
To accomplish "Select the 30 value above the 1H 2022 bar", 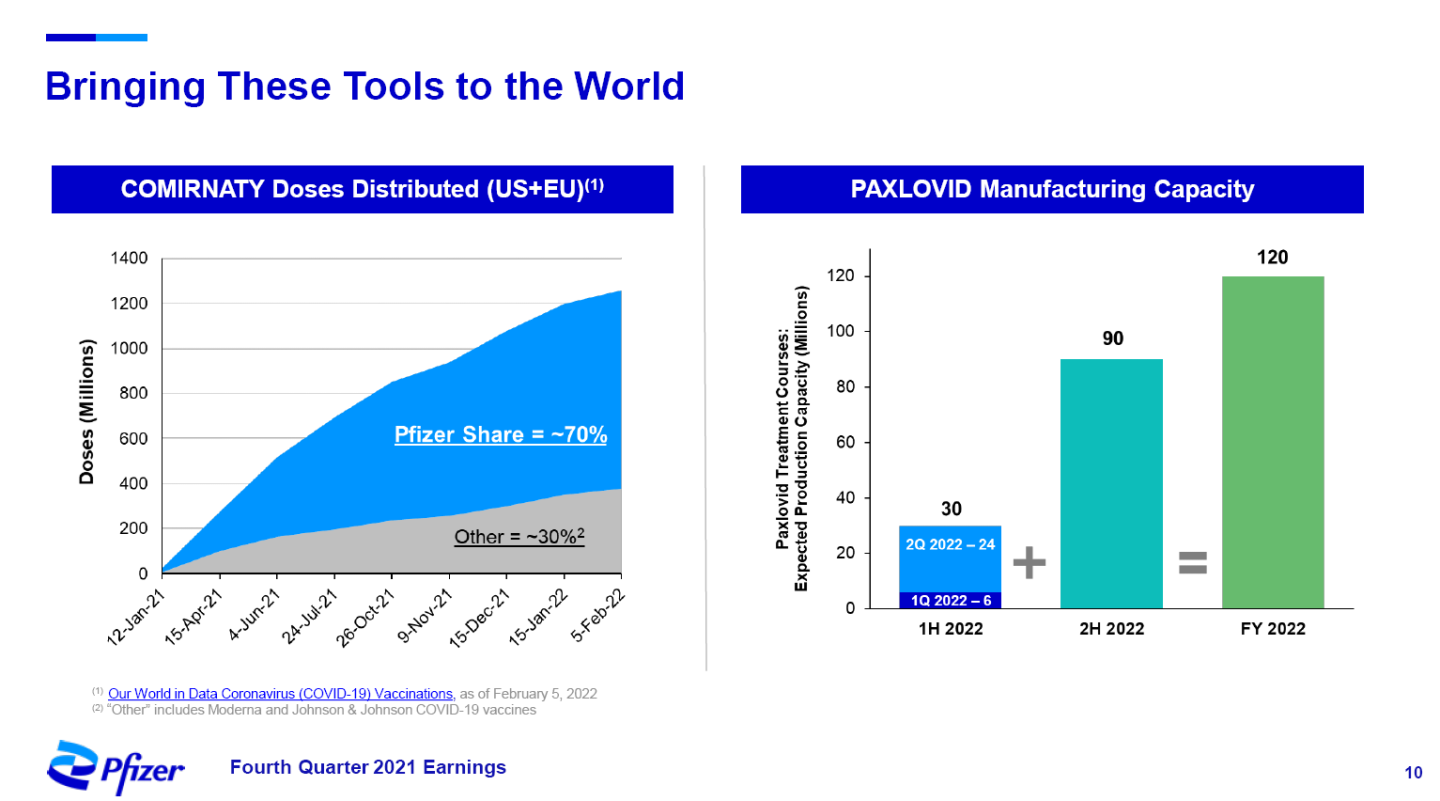I will [950, 509].
